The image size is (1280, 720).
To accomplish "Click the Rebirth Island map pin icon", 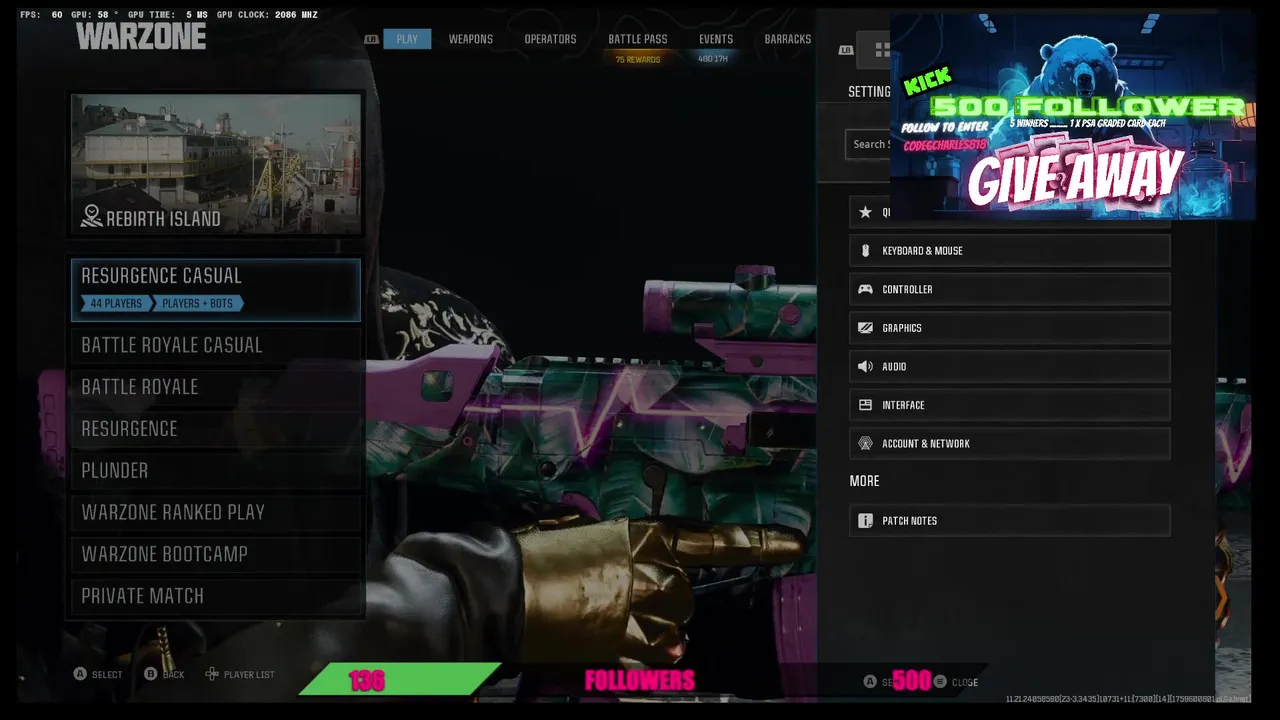I will click(x=92, y=216).
